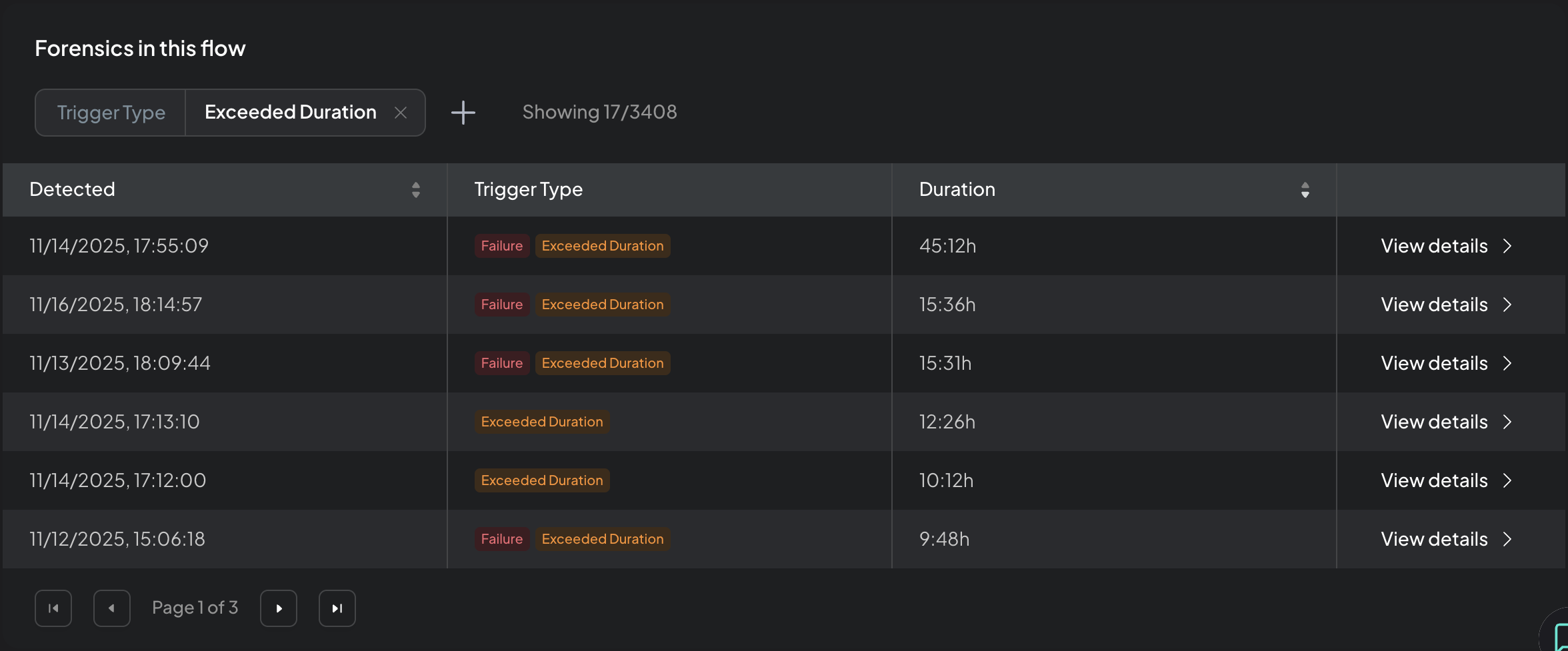Remove the Exceeded Duration filter

[401, 113]
